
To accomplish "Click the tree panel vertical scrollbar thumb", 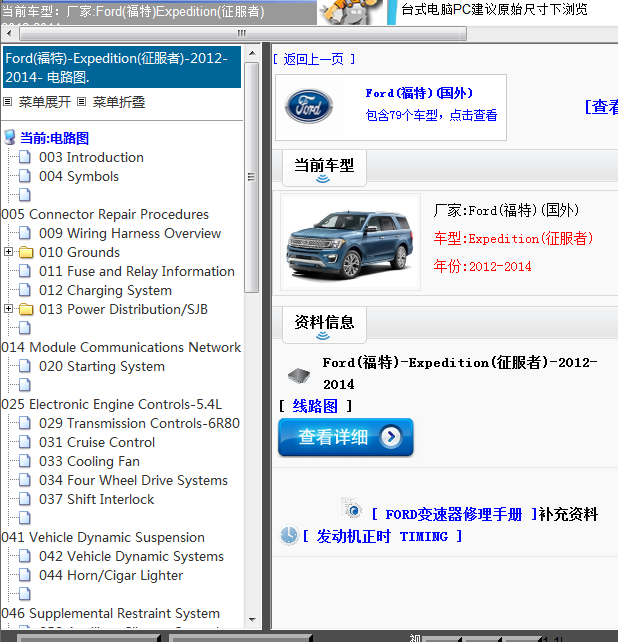I will coord(252,177).
